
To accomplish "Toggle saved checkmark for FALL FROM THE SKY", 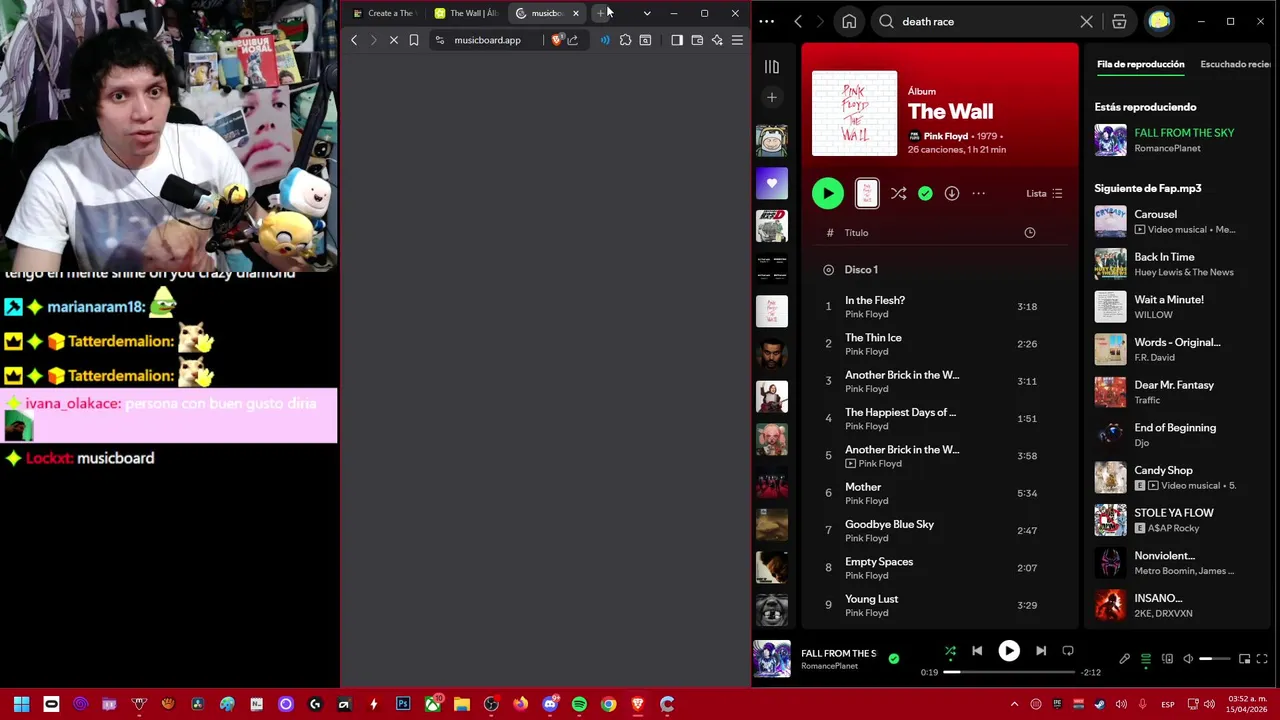I will [x=894, y=659].
